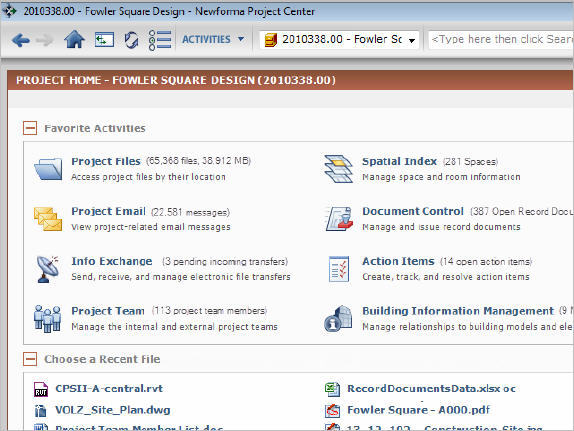Click the Project Files folder icon
This screenshot has height=431, width=574.
pos(48,168)
